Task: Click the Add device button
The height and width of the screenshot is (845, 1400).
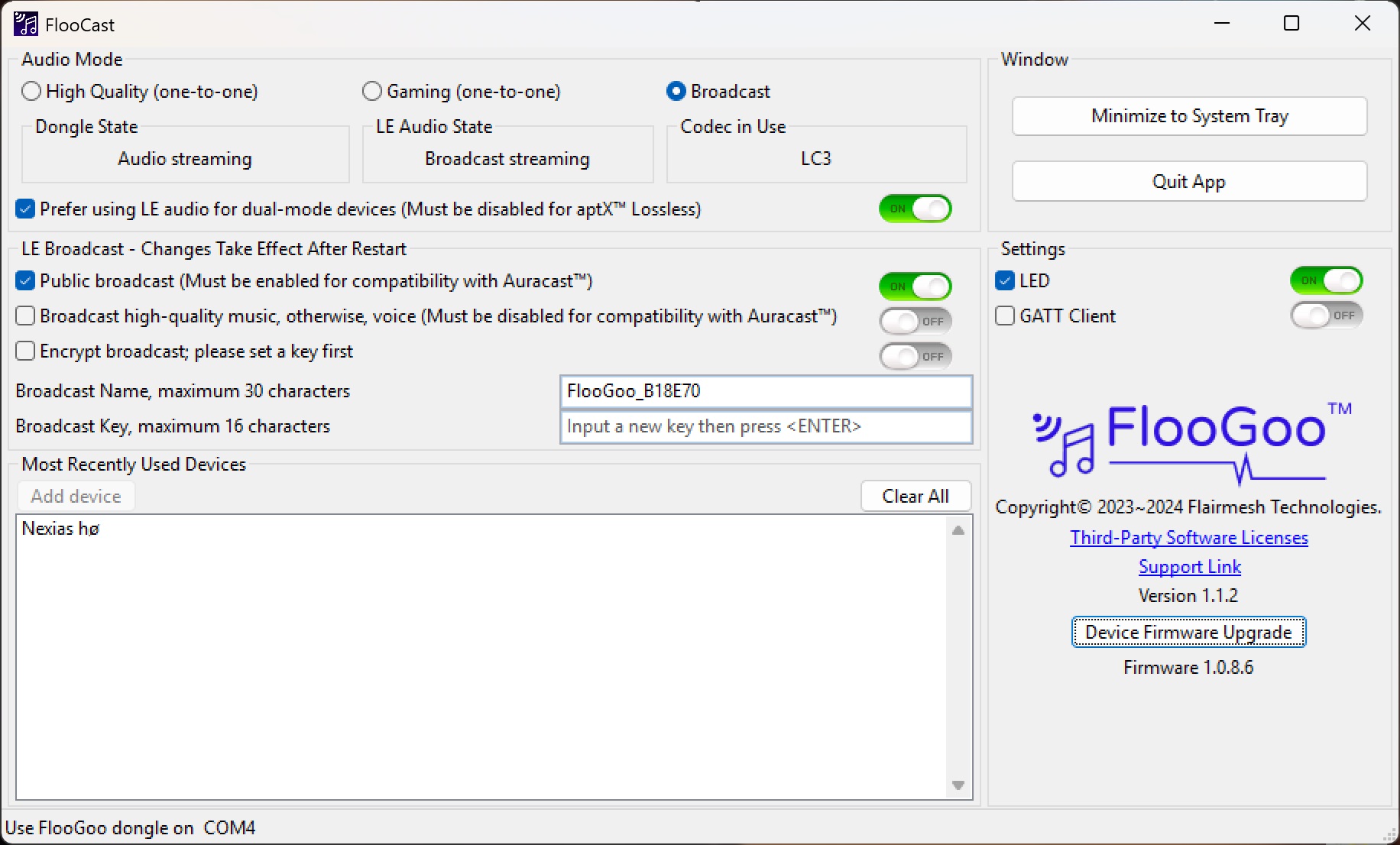Action: coord(76,497)
